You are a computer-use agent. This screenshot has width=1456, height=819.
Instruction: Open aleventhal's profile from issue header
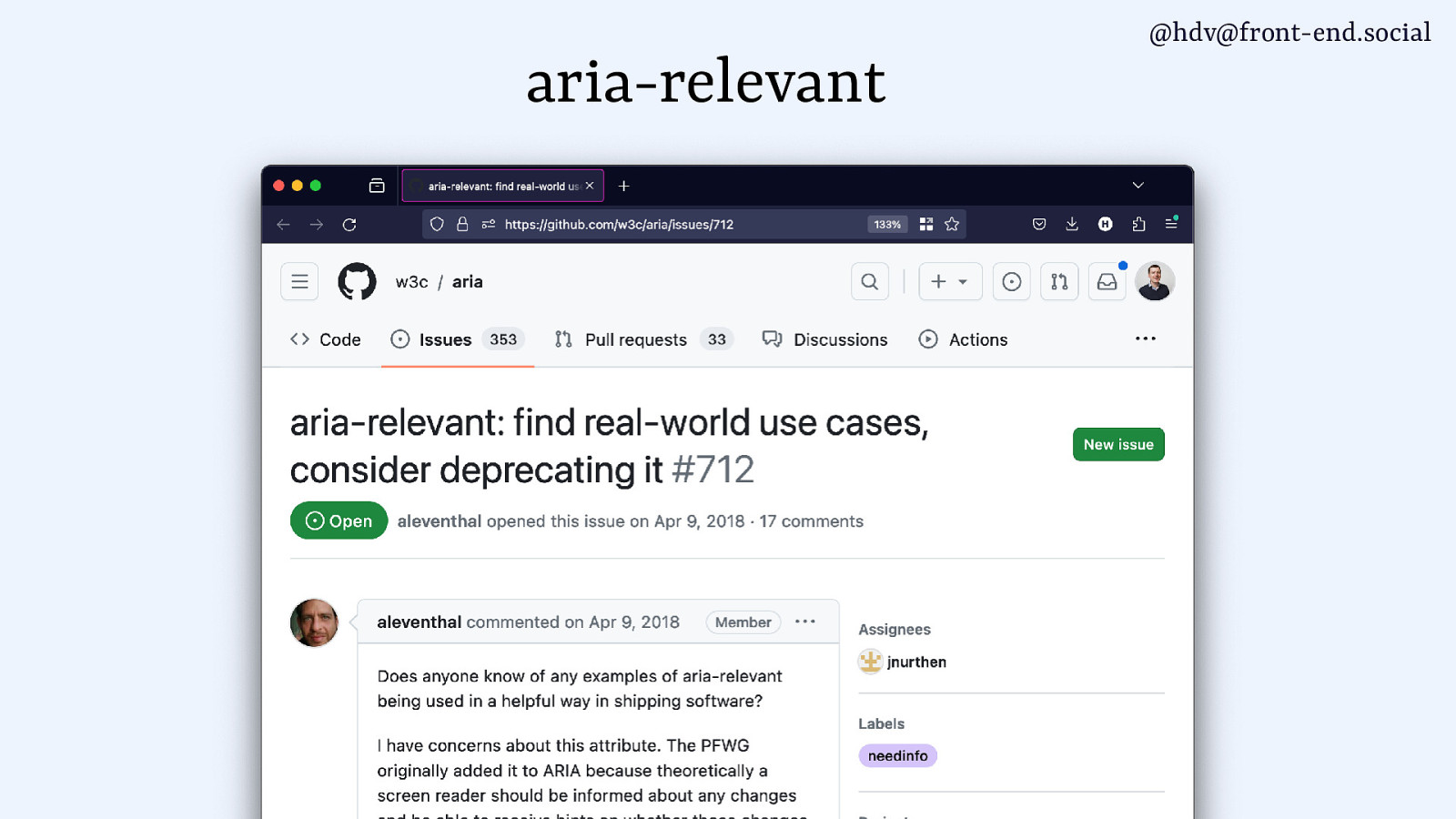440,521
